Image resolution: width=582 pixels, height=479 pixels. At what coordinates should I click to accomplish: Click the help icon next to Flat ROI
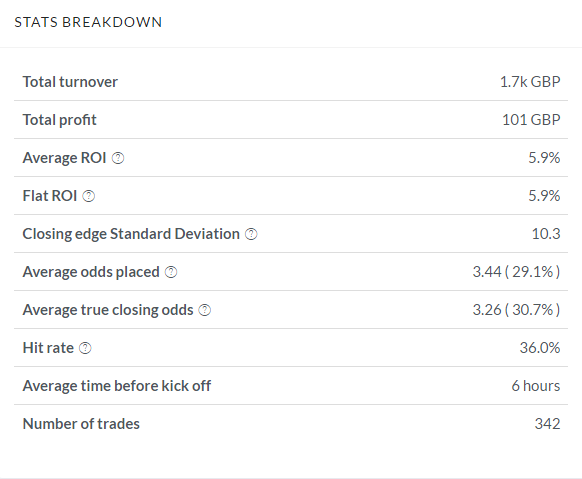(88, 196)
